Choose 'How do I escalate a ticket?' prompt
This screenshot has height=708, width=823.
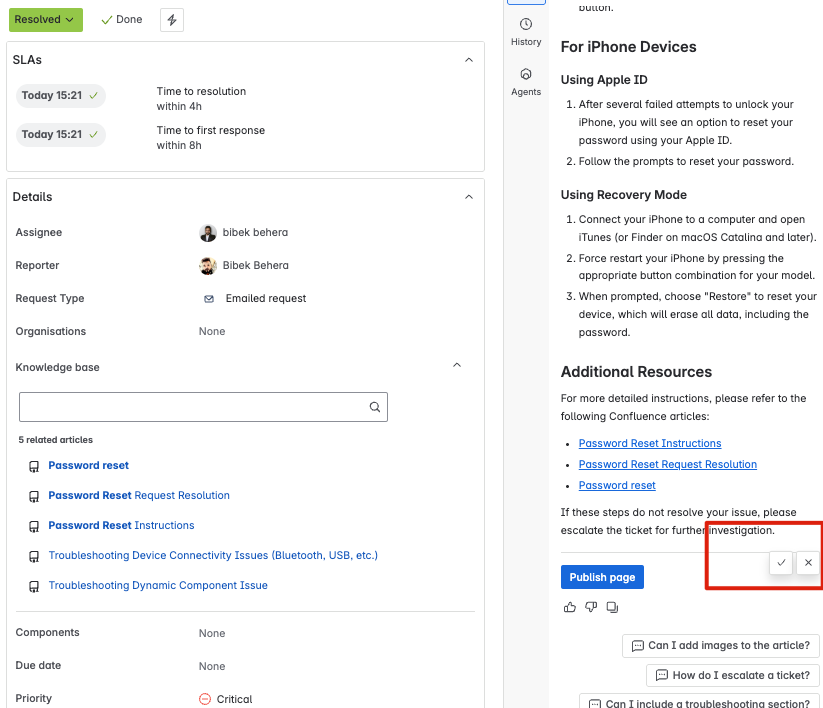coord(733,675)
